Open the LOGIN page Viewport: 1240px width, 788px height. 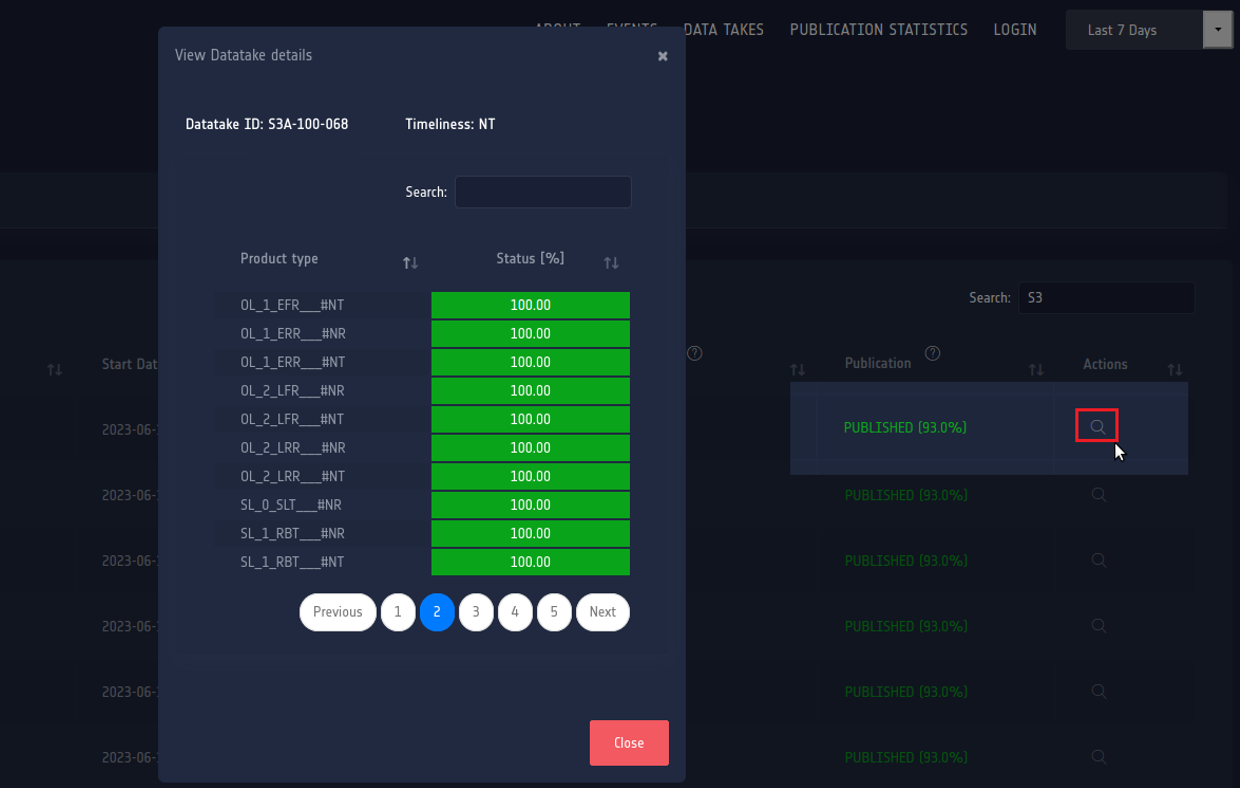pos(1015,30)
